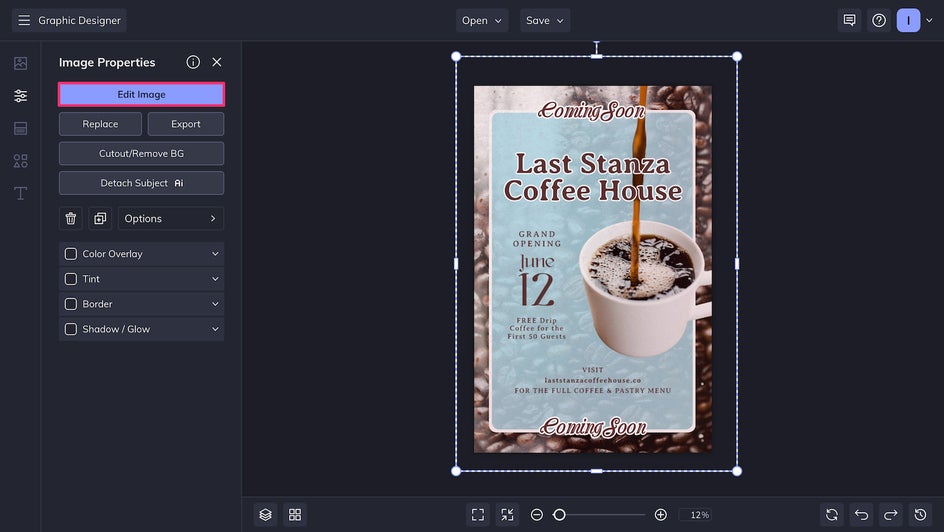
Task: Open the feedback comment icon
Action: (x=849, y=20)
